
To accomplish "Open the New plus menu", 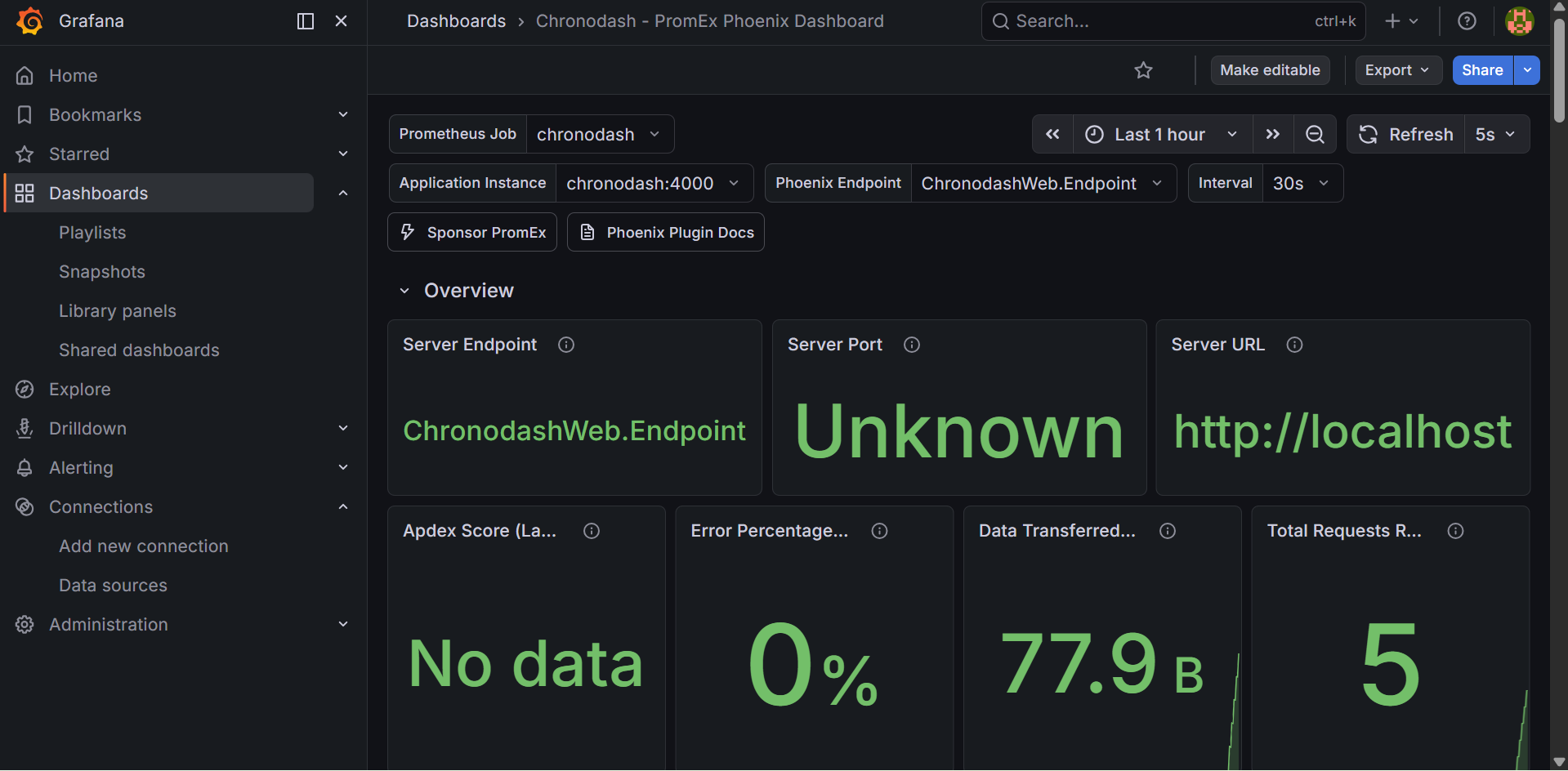I will click(x=1401, y=21).
